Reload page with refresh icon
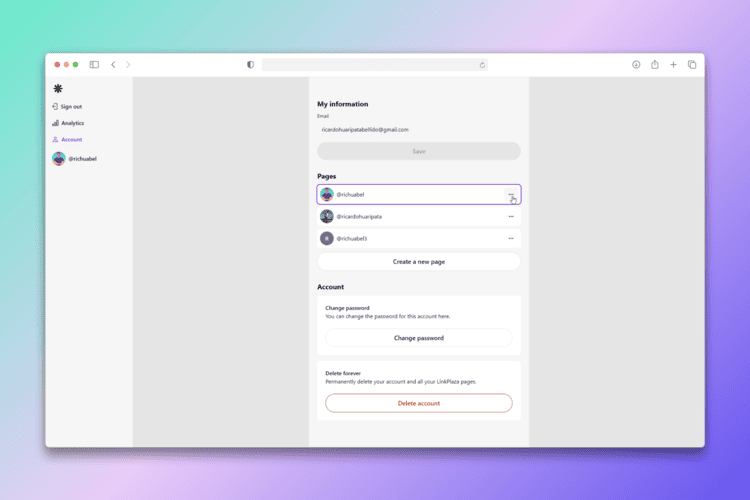 (x=482, y=65)
